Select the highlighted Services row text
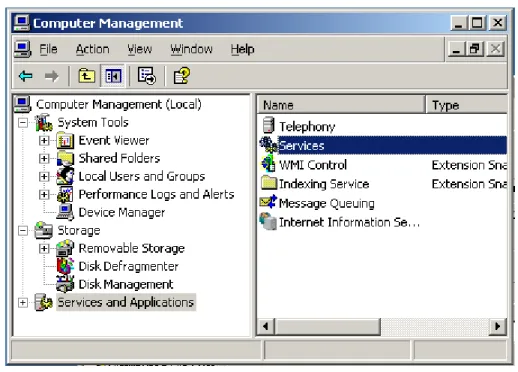Image resolution: width=518 pixels, height=372 pixels. click(302, 146)
